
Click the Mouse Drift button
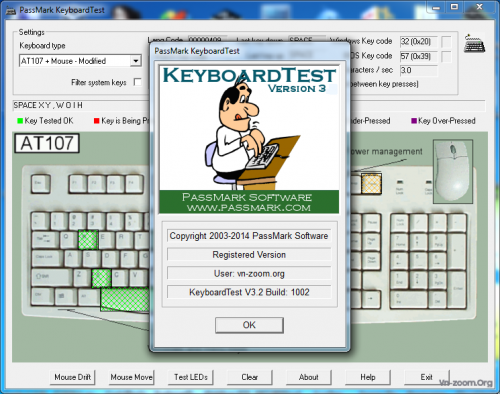pos(72,377)
